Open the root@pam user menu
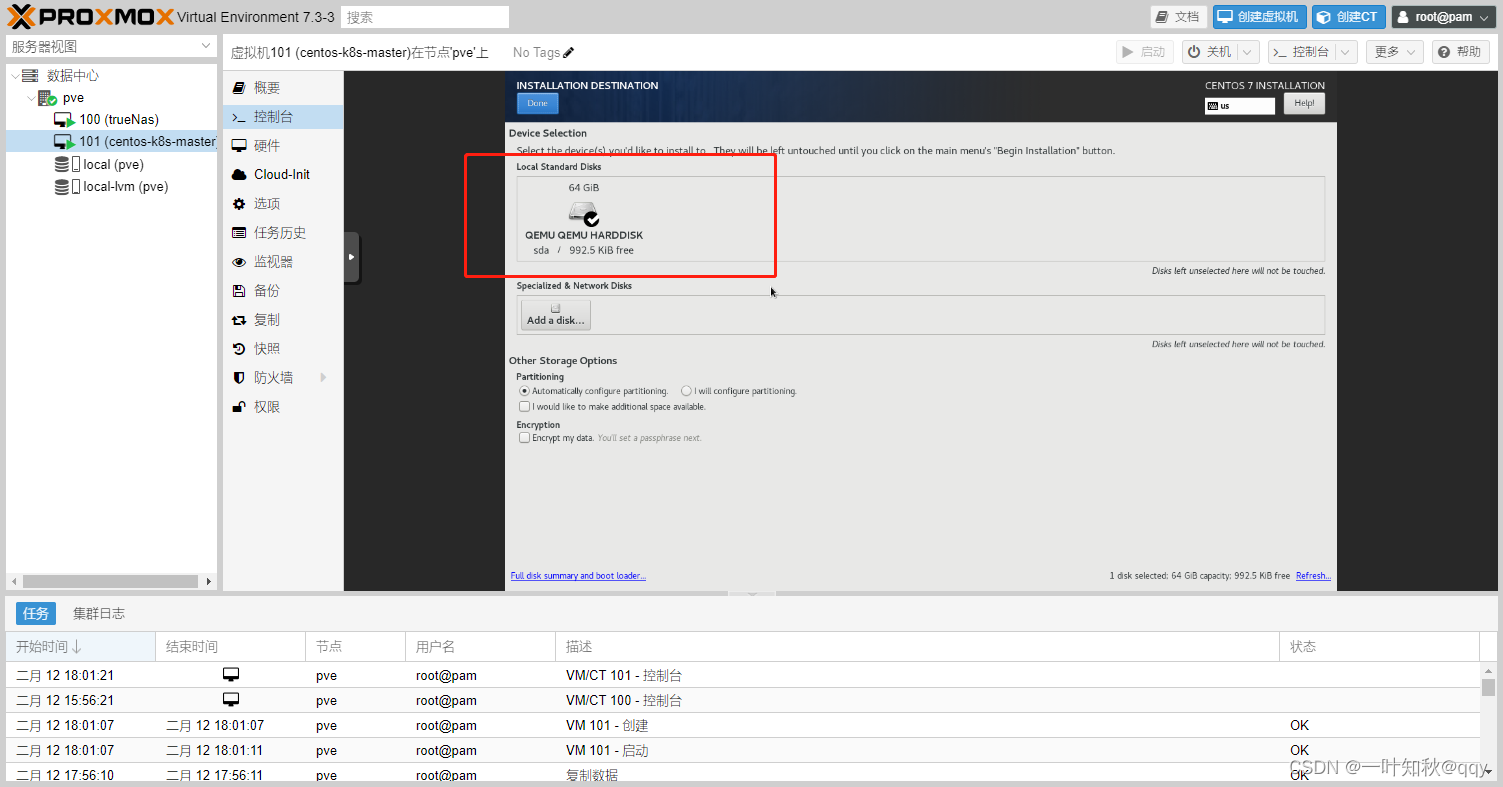Image resolution: width=1503 pixels, height=787 pixels. click(x=1443, y=17)
